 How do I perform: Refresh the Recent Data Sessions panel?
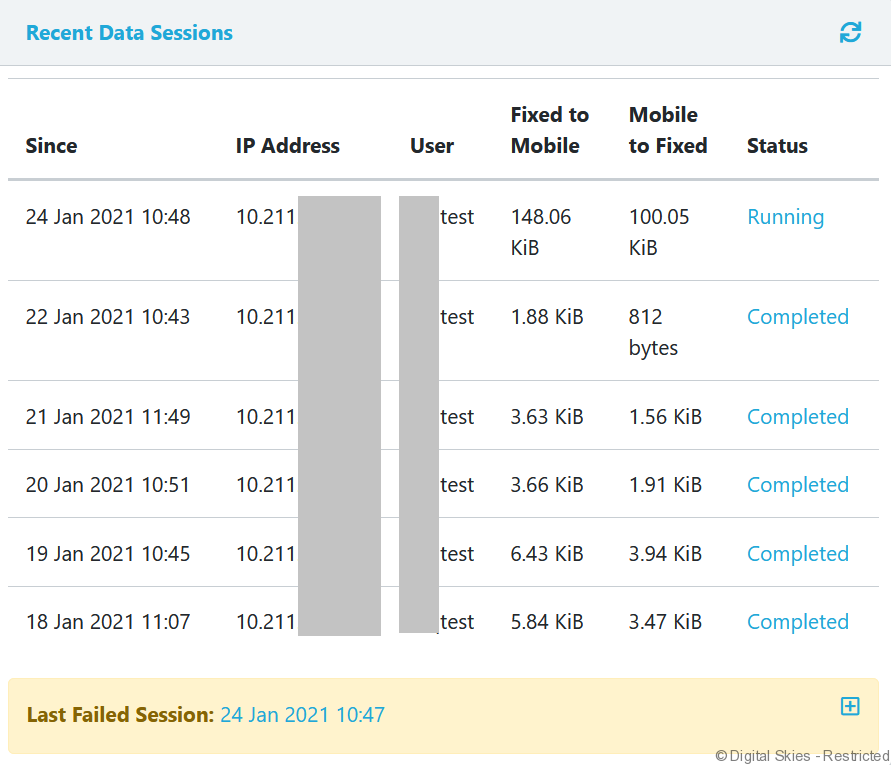850,32
